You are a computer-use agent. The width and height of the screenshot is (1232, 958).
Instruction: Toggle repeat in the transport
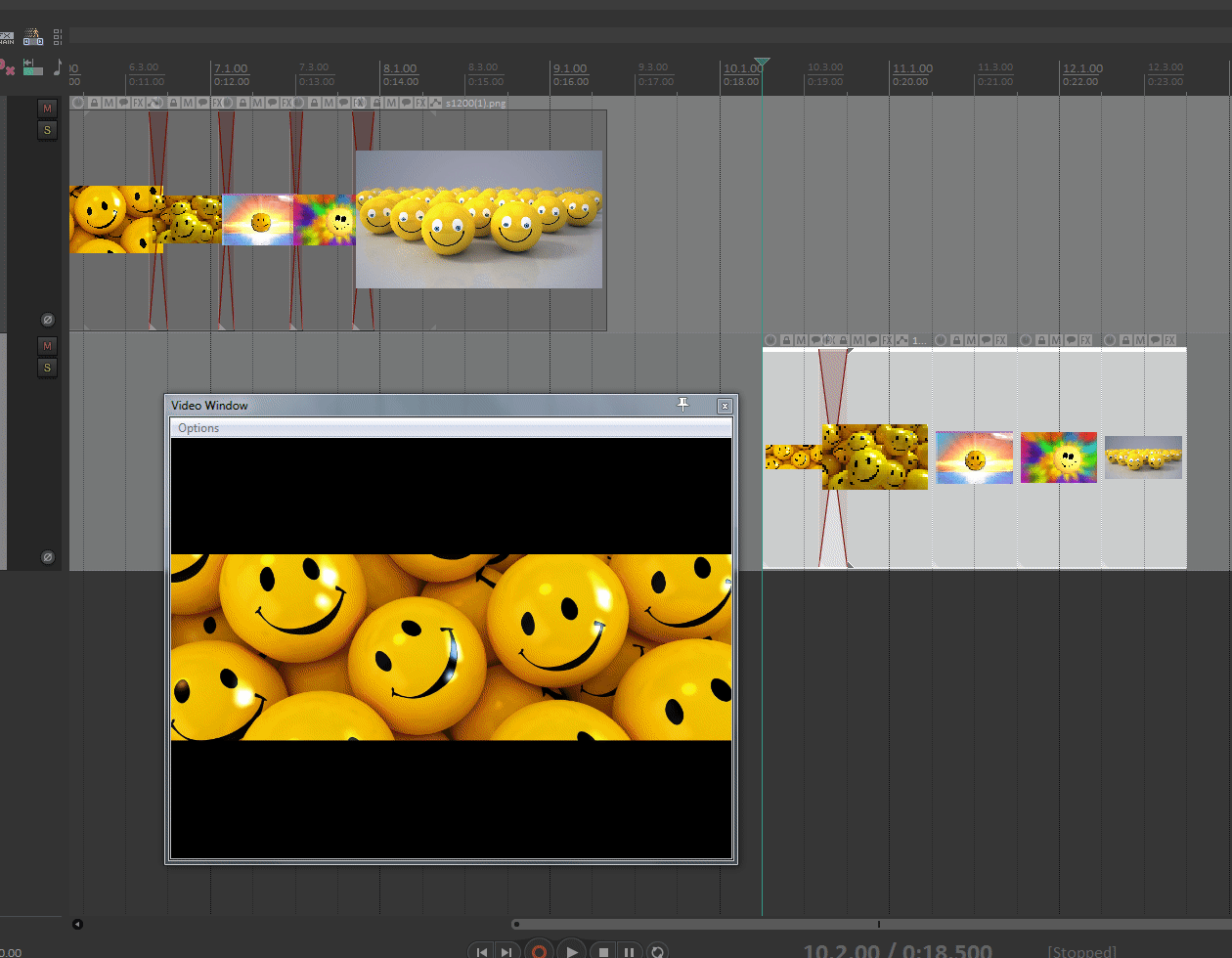[657, 951]
